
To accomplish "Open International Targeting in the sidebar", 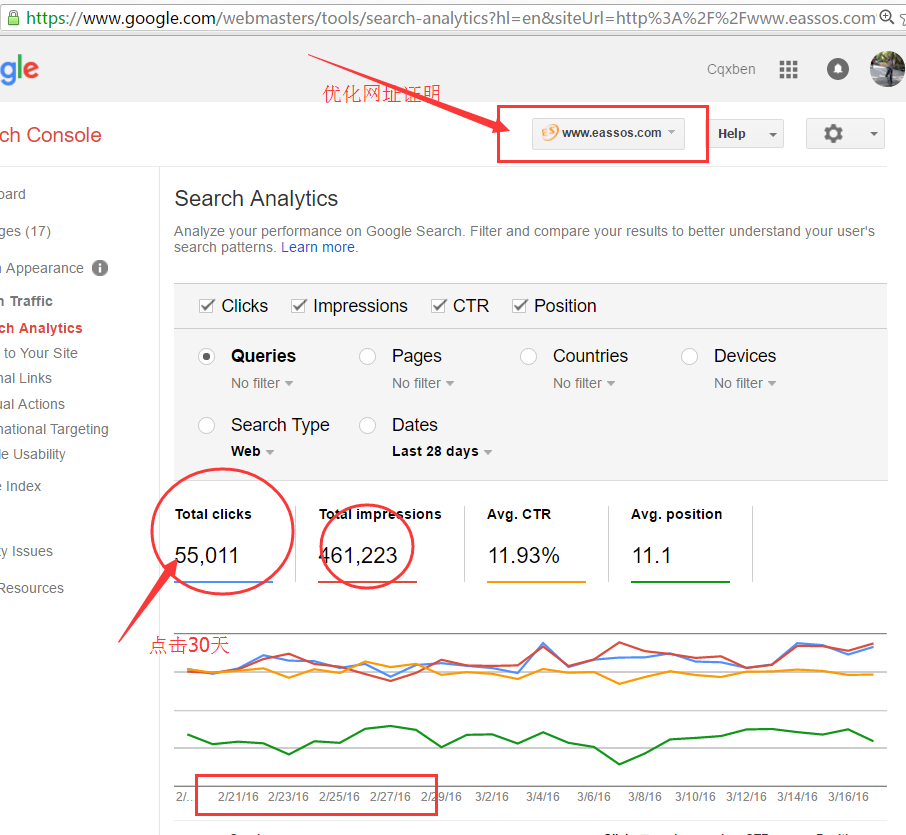I will [x=54, y=429].
